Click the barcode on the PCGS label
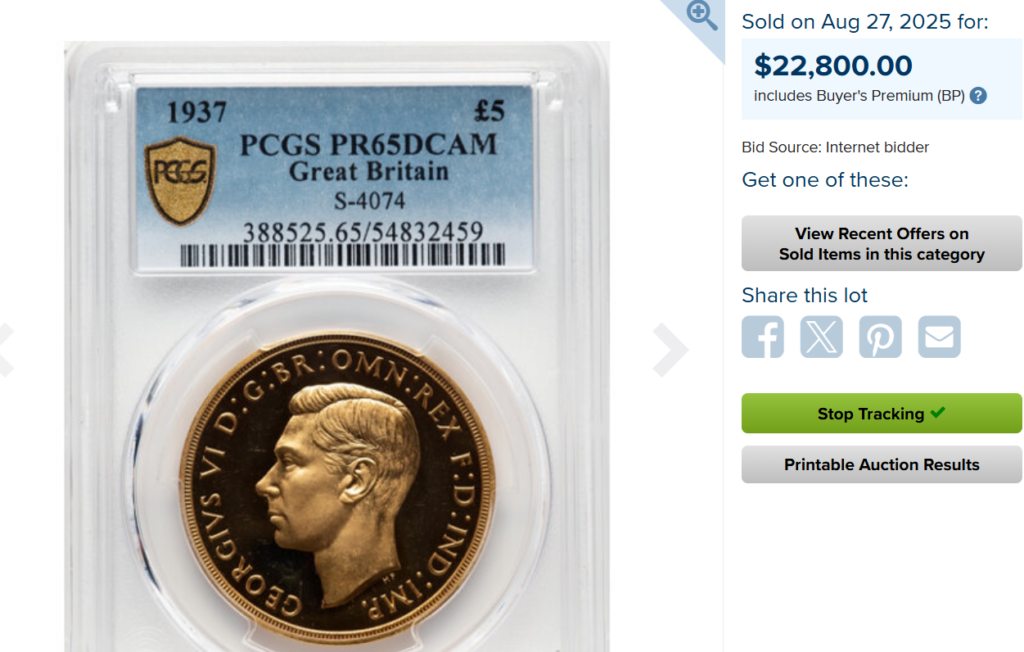Viewport: 1024px width, 652px height. tap(342, 255)
